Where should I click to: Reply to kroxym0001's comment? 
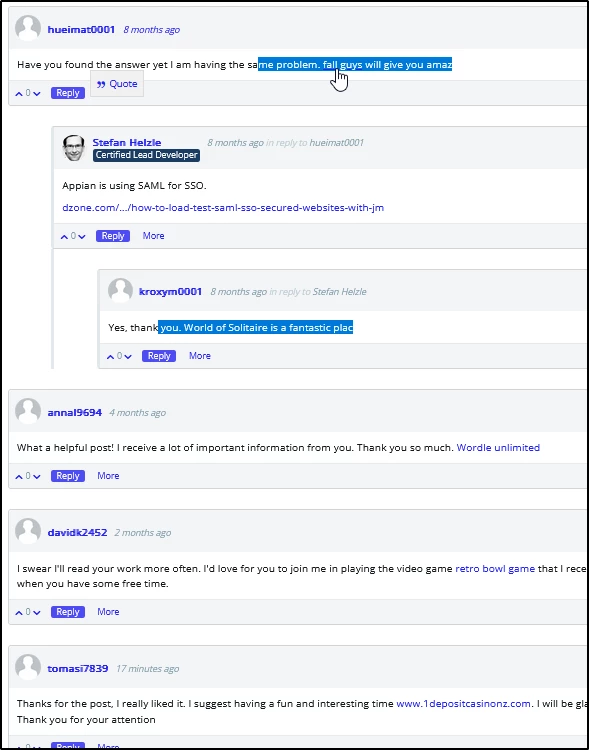tap(159, 356)
